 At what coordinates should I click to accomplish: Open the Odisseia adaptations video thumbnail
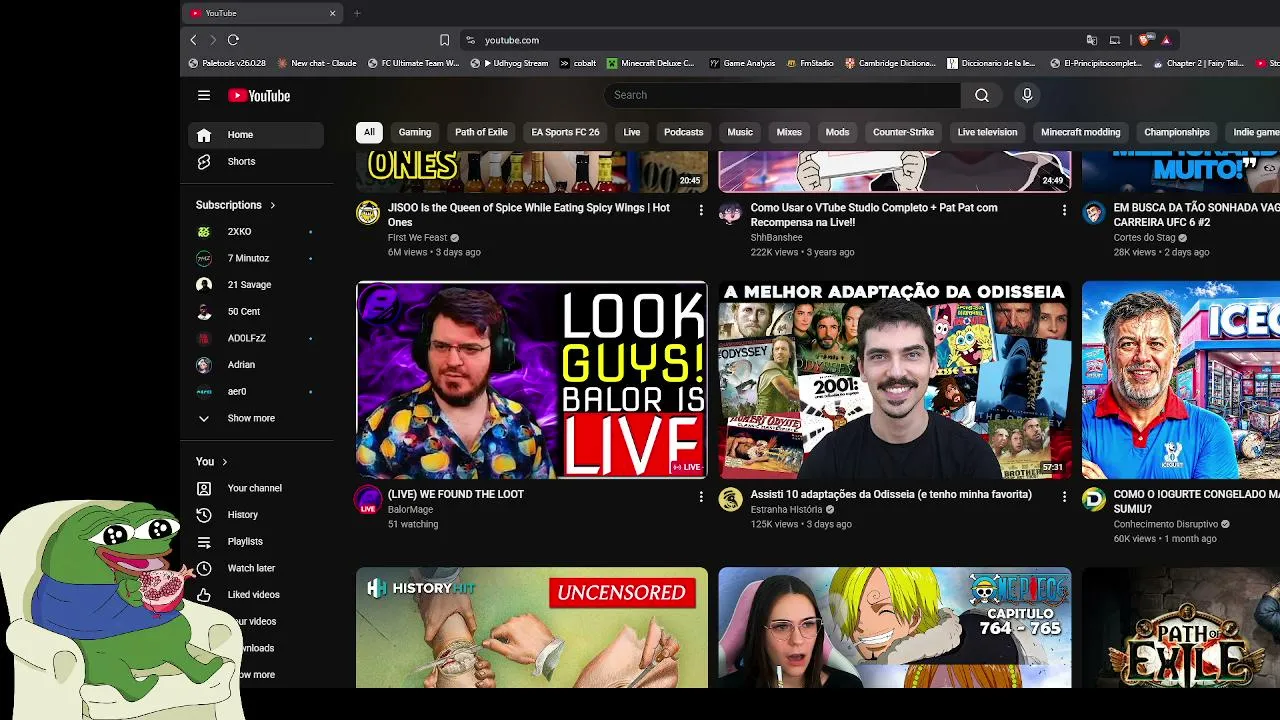895,380
